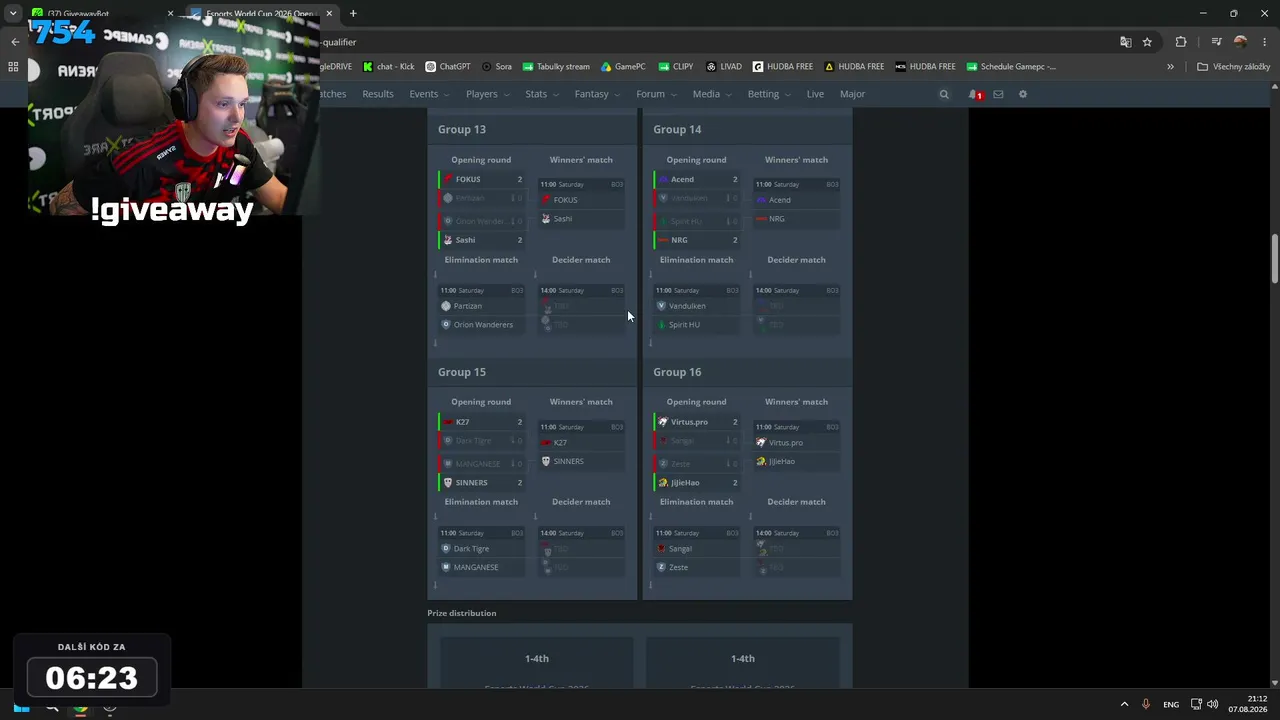Open Virtus.pro in Group 16 opening round
This screenshot has height=720, width=1280.
click(690, 422)
